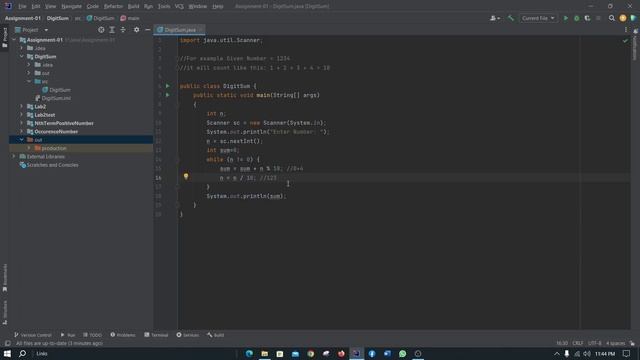Collapse the DigitSum module node
The image size is (640, 360).
22,56
